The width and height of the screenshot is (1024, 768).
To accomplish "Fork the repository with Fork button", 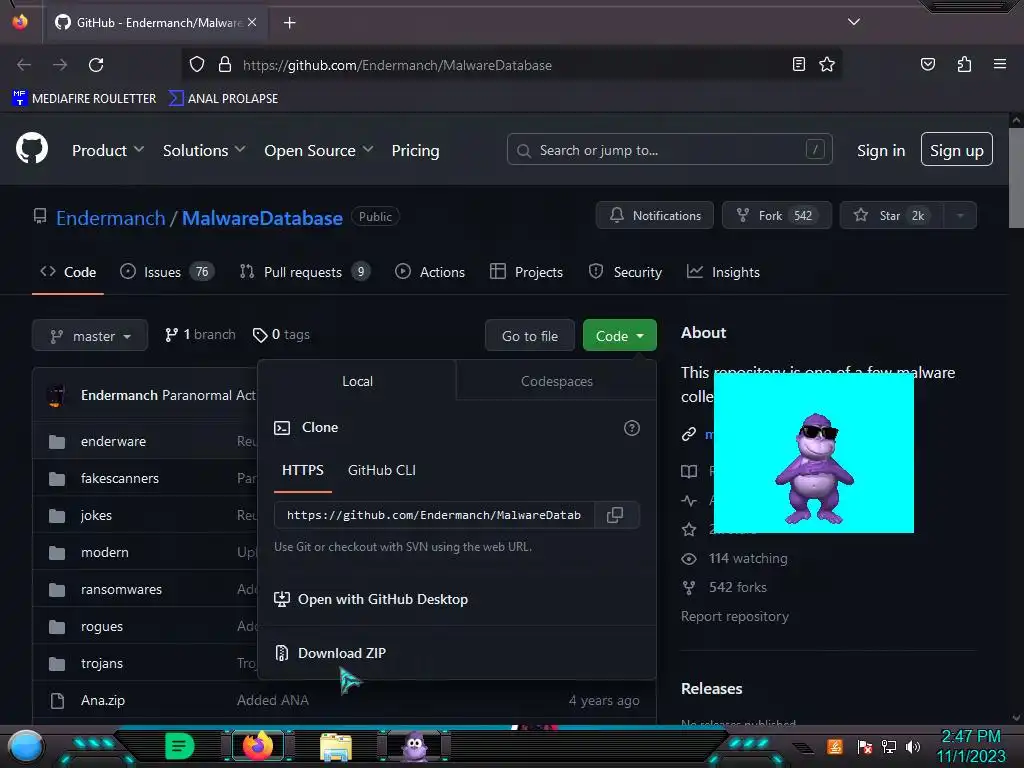I will 776,216.
